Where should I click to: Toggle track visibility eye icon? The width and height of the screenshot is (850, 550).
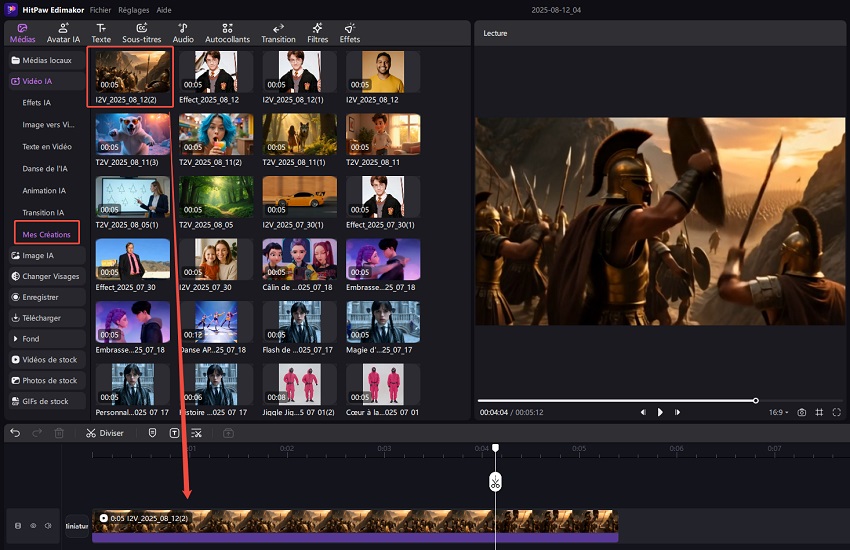pyautogui.click(x=33, y=526)
